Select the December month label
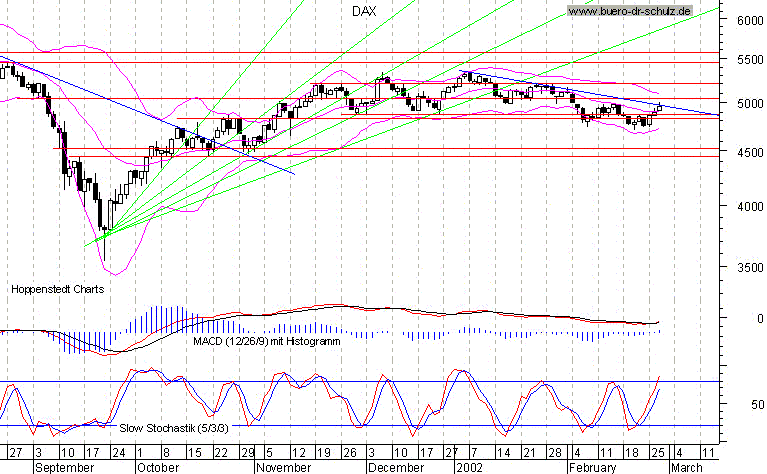 tap(396, 468)
